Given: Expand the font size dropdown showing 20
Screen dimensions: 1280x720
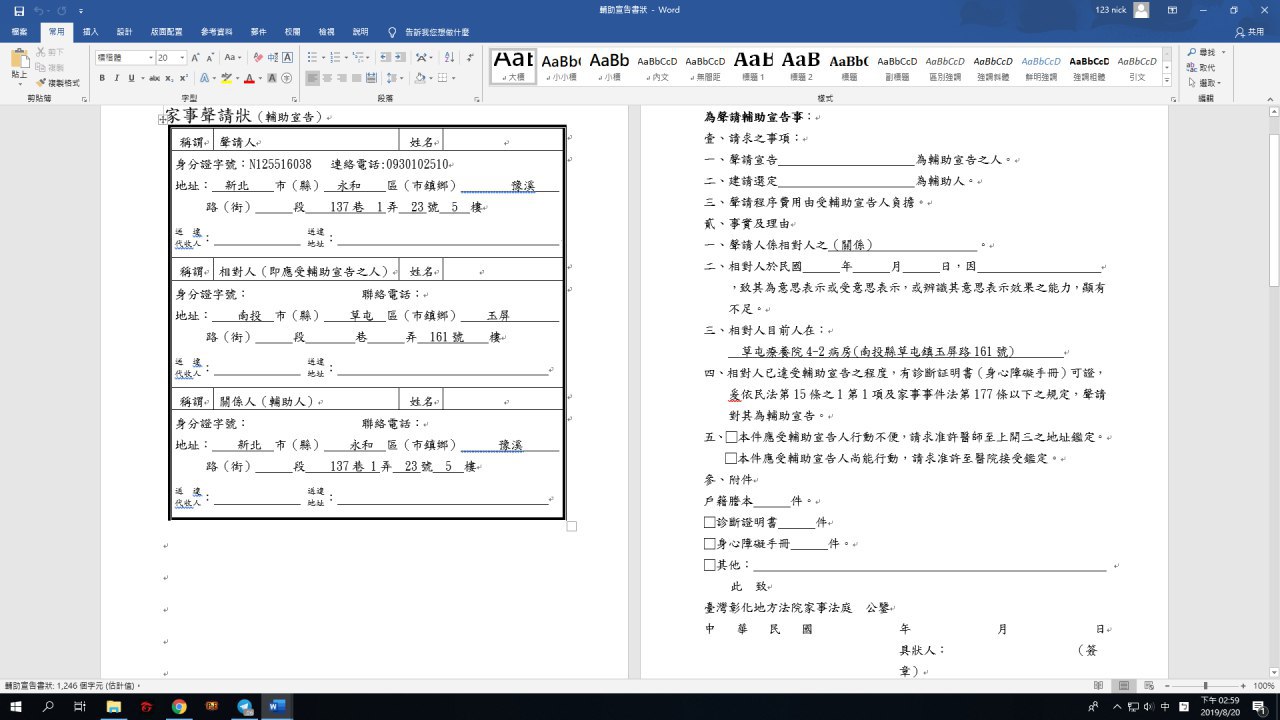Looking at the screenshot, I should pyautogui.click(x=181, y=58).
